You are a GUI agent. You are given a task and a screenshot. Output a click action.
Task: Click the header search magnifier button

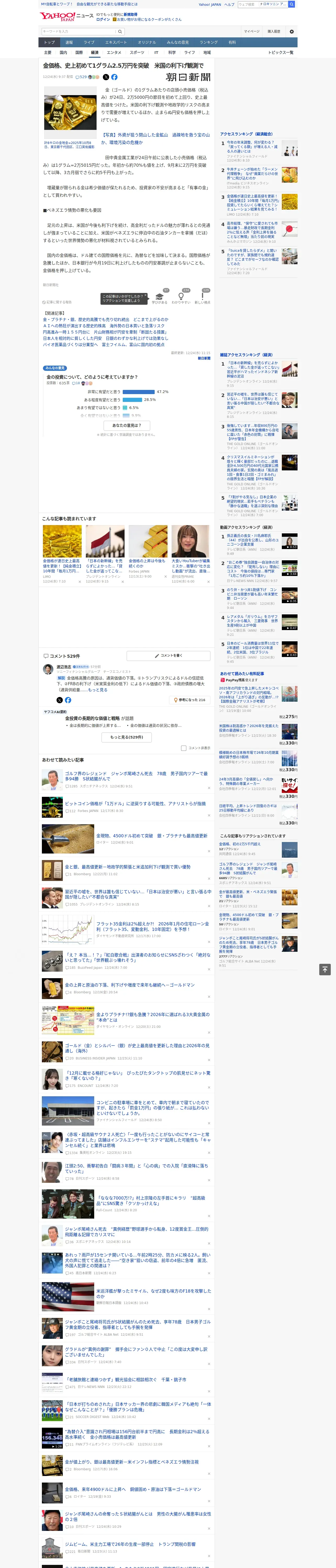pos(292,4)
